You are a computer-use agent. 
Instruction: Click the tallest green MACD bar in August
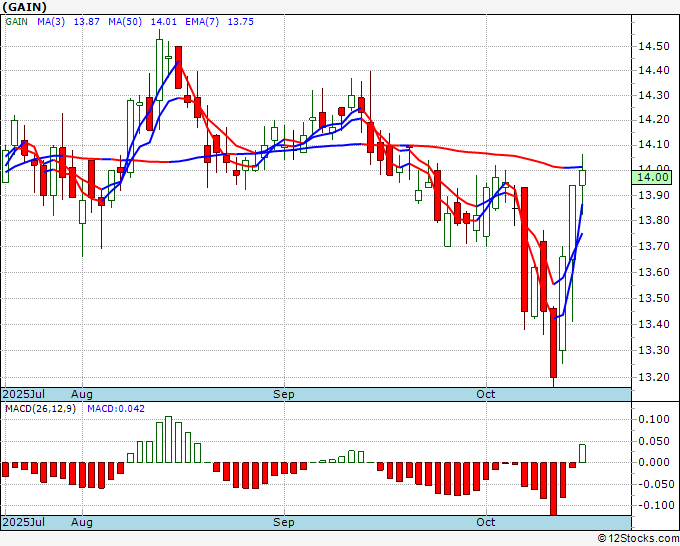[x=168, y=439]
